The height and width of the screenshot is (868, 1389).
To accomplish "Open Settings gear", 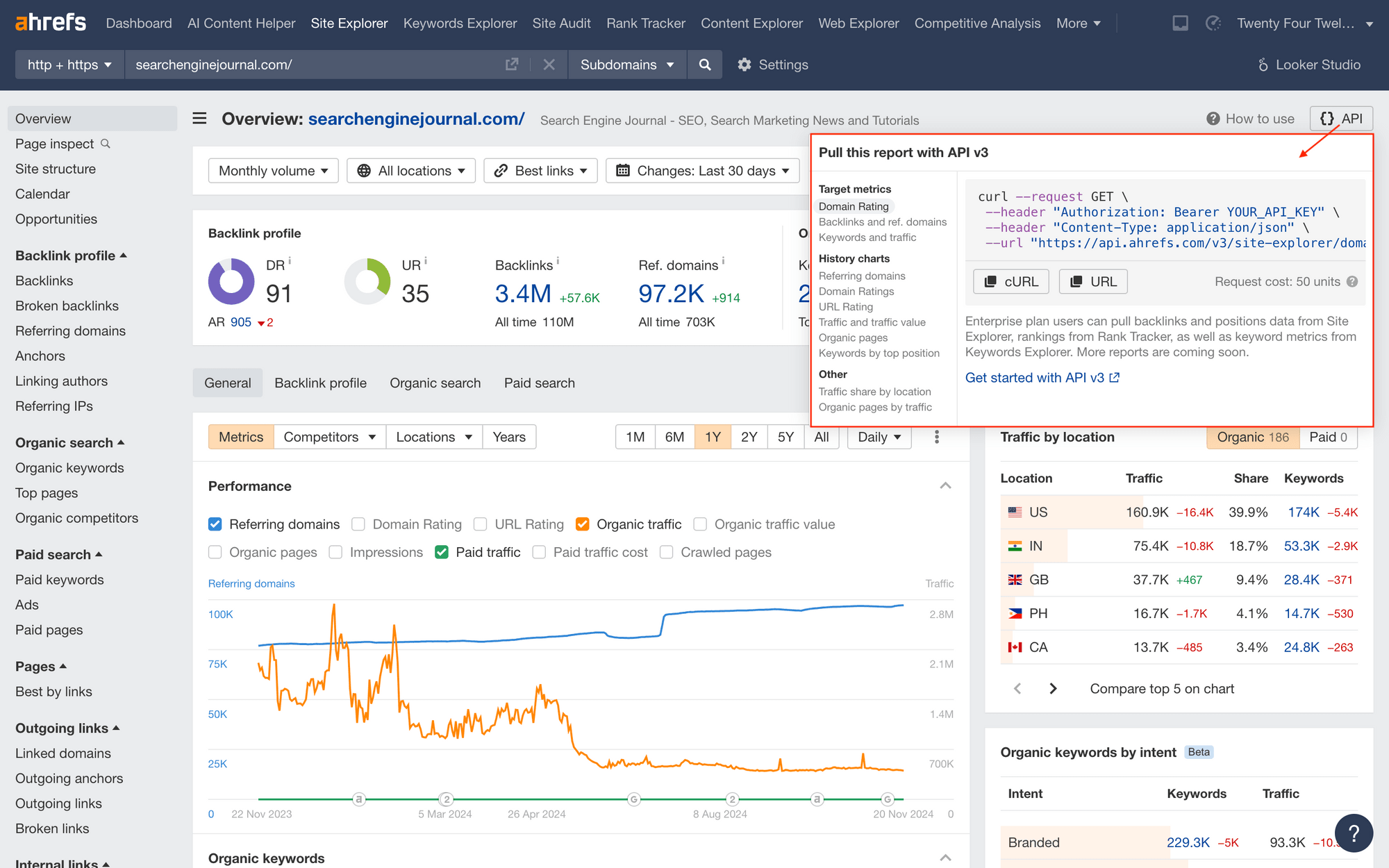I will click(x=773, y=65).
